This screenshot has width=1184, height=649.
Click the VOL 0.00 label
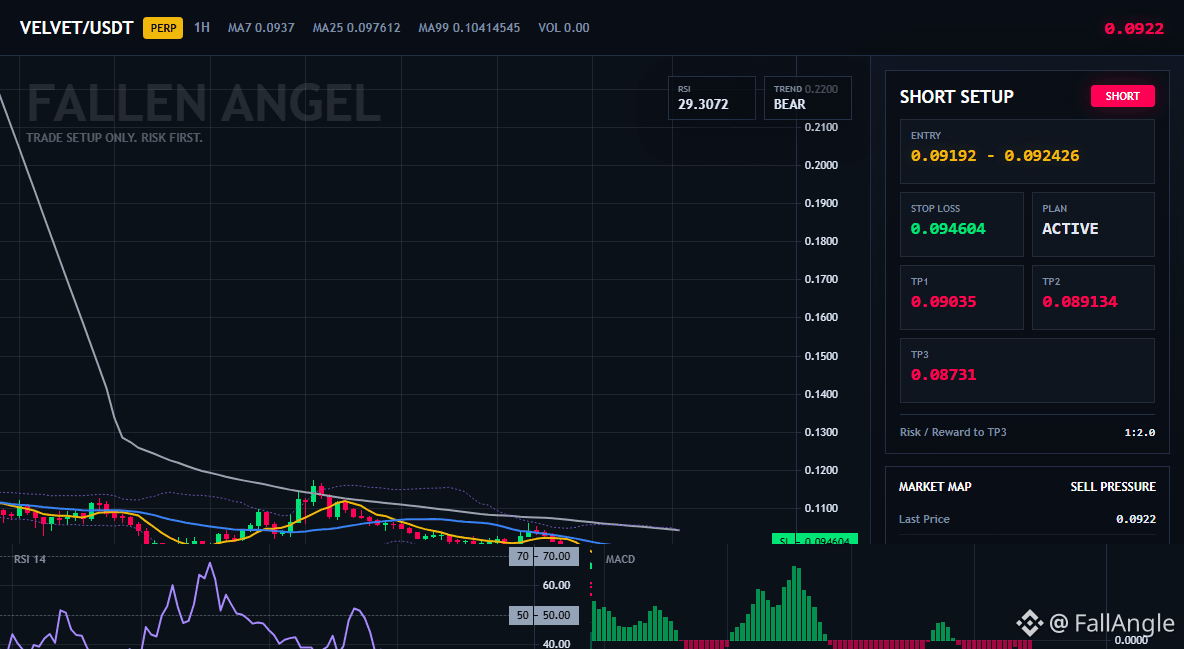[563, 27]
